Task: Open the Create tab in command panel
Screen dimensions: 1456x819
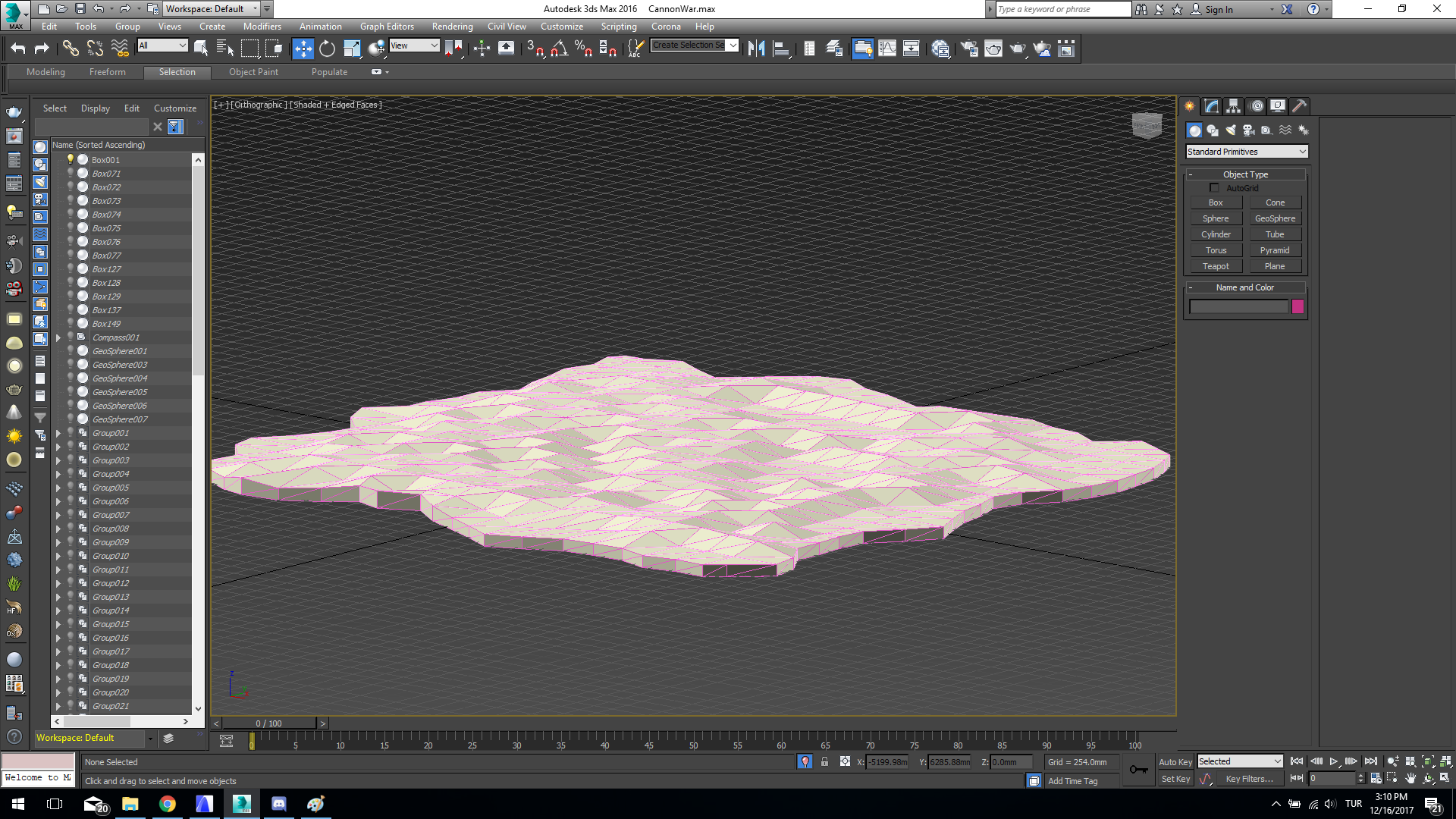Action: click(1189, 106)
